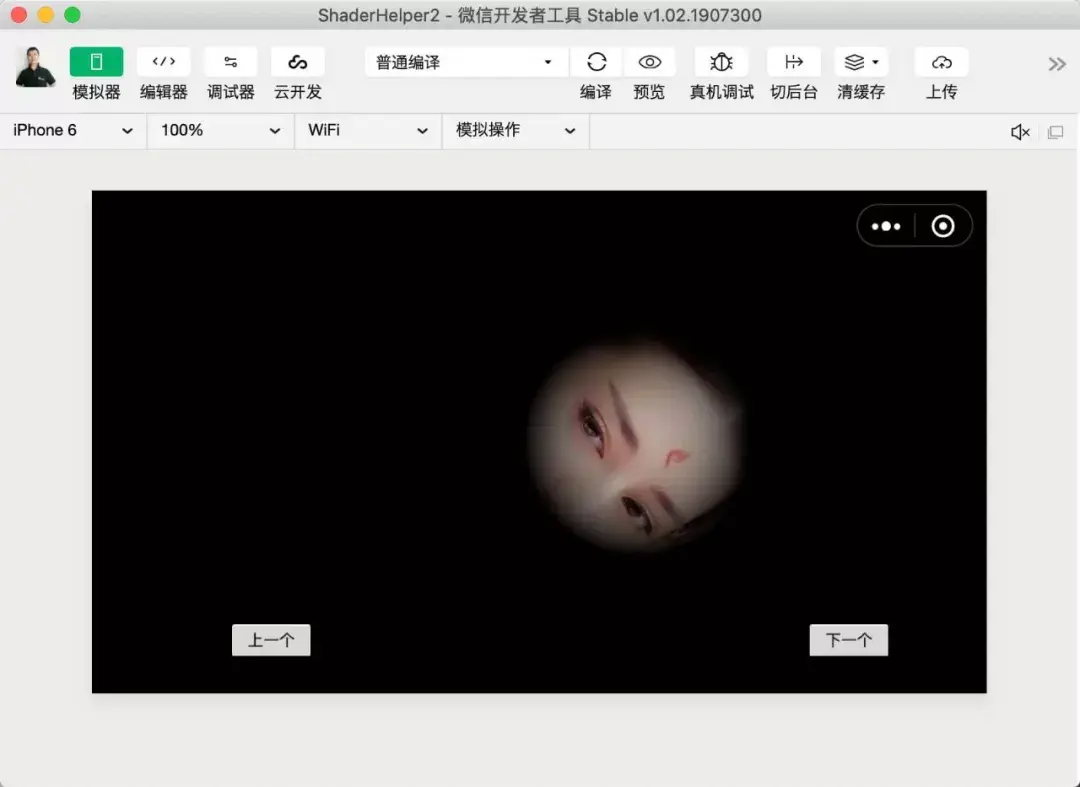The image size is (1080, 787).
Task: Open the 100% zoom level dropdown
Action: point(218,131)
